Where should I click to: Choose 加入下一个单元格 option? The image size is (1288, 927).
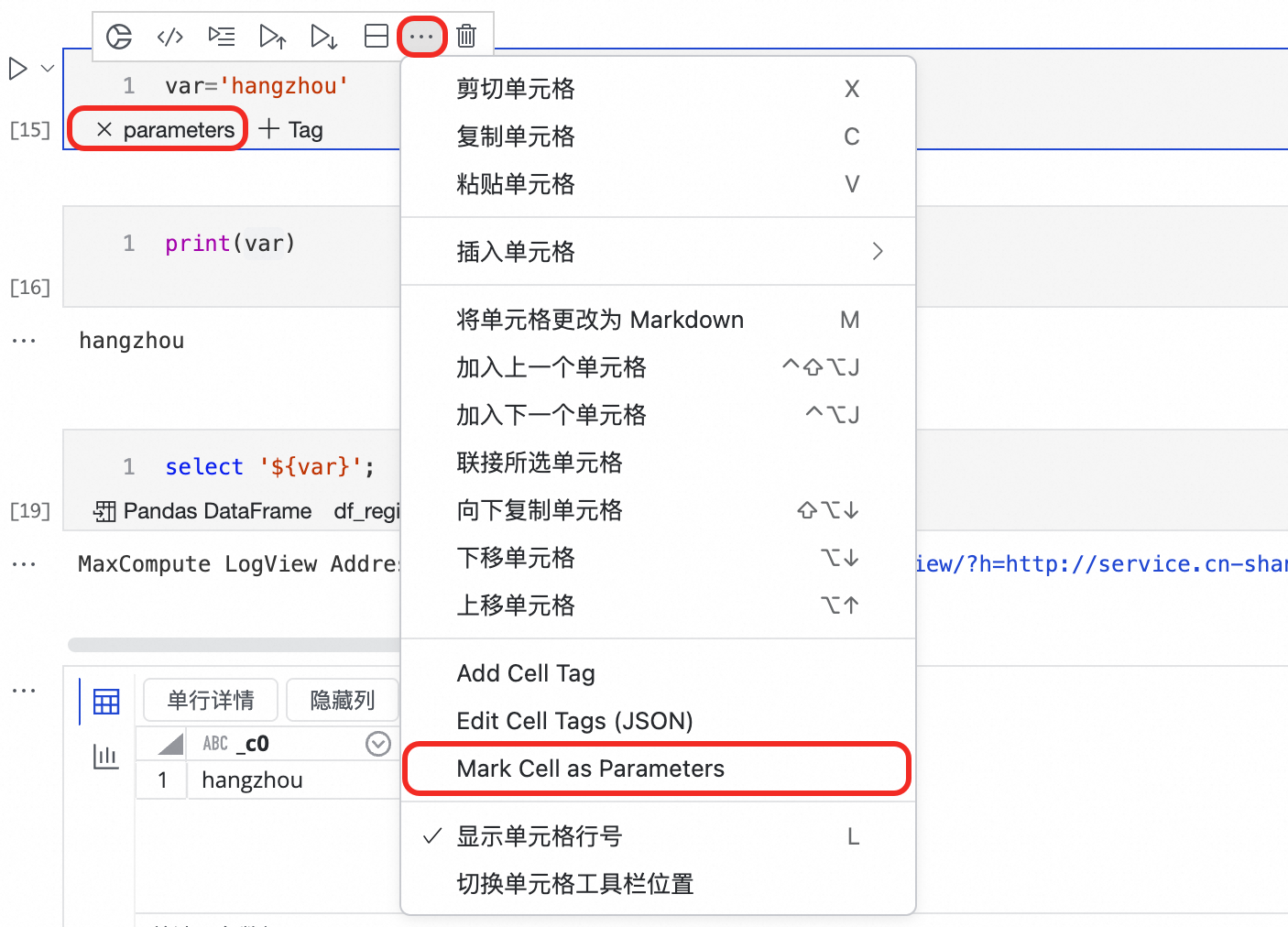tap(658, 415)
